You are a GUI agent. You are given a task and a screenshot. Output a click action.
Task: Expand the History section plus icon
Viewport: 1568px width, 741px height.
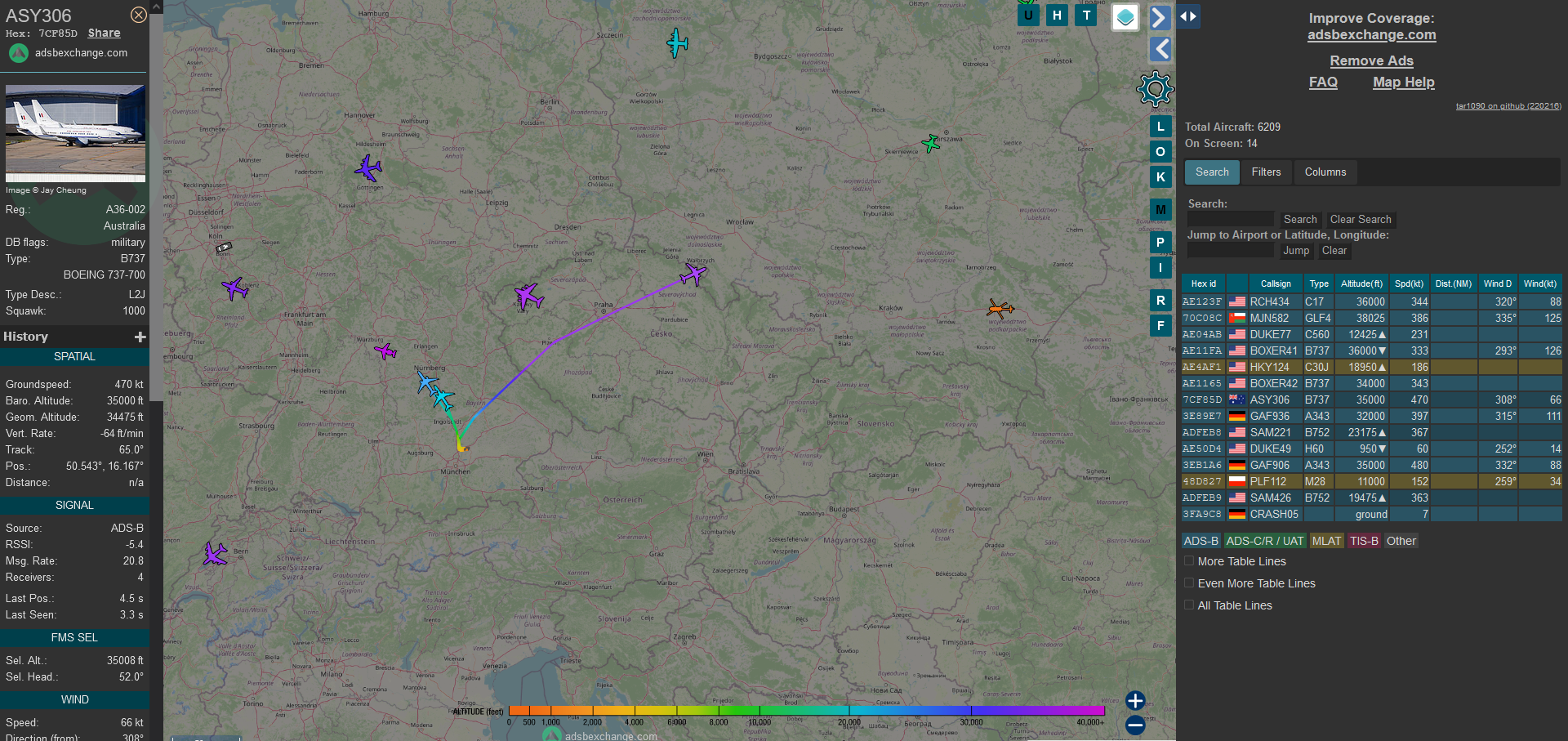click(x=140, y=337)
